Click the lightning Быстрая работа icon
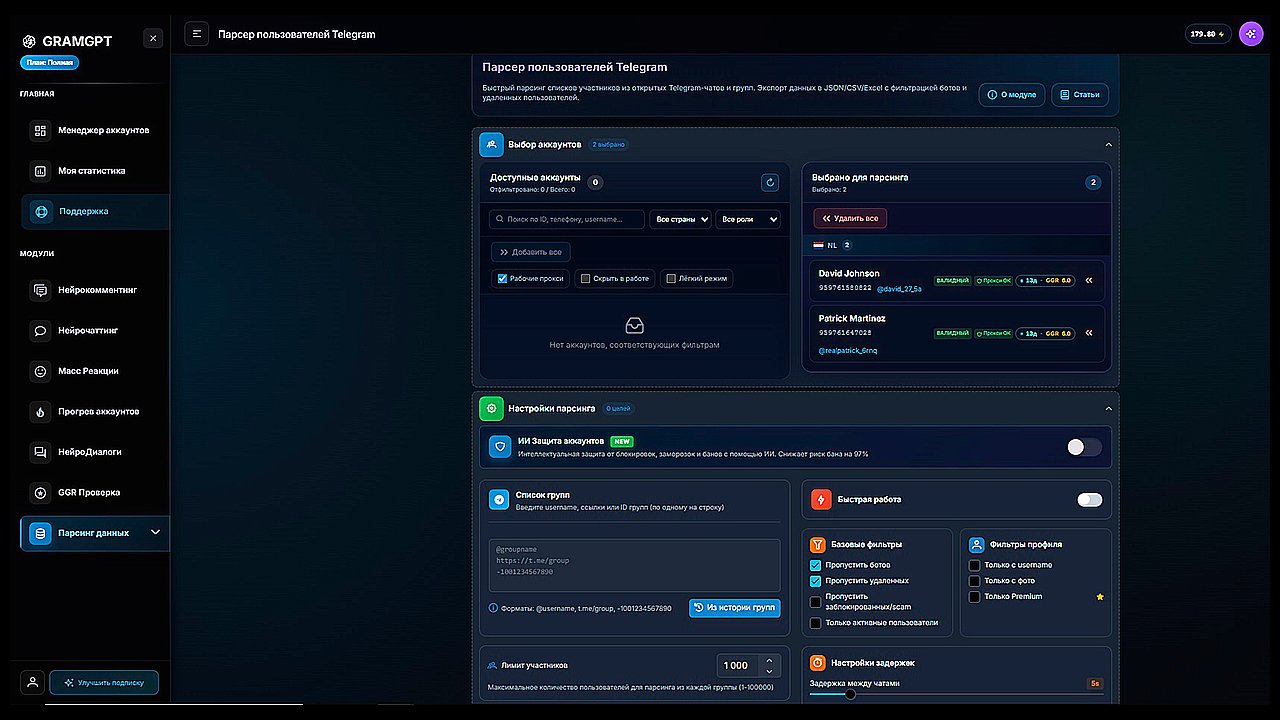This screenshot has width=1280, height=720. [821, 499]
